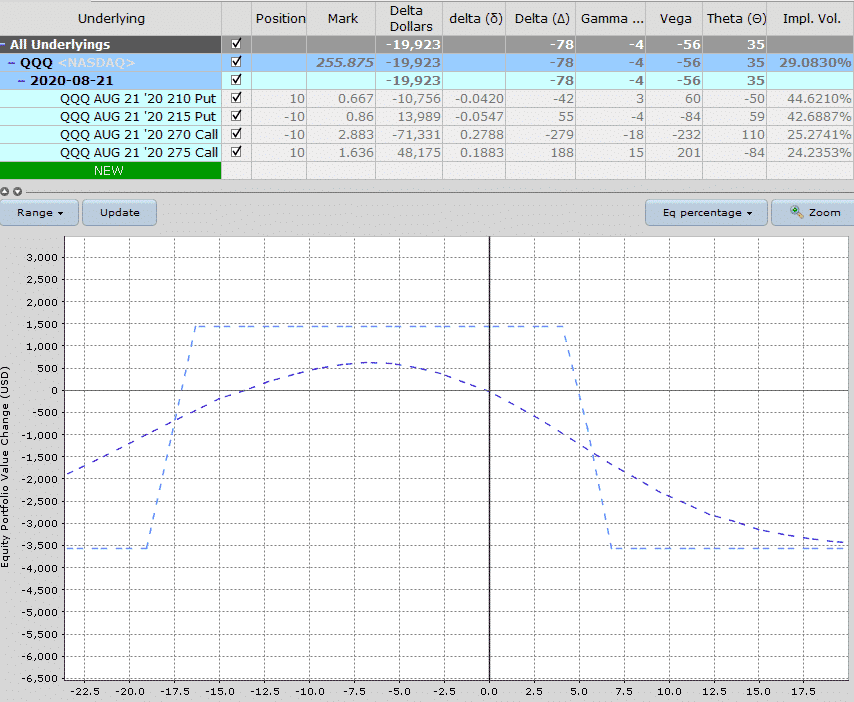Click mark value 2.883
This screenshot has height=702, width=854.
pyautogui.click(x=356, y=135)
